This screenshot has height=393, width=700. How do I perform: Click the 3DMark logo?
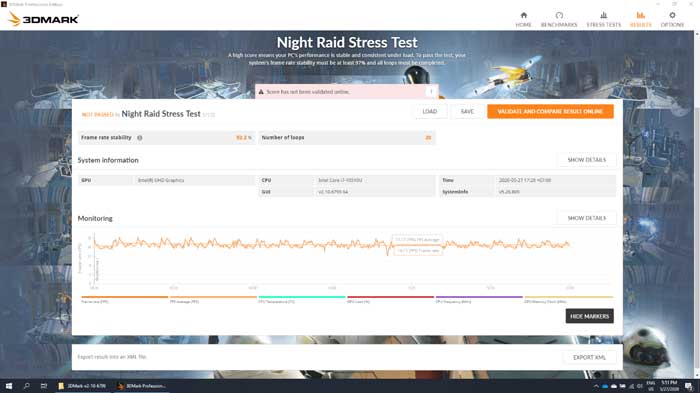(x=44, y=19)
